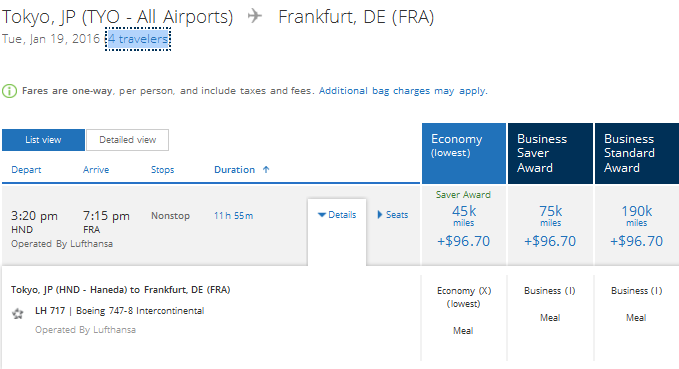This screenshot has height=369, width=679.
Task: Click the Economy (lowest) column header
Action: click(464, 153)
